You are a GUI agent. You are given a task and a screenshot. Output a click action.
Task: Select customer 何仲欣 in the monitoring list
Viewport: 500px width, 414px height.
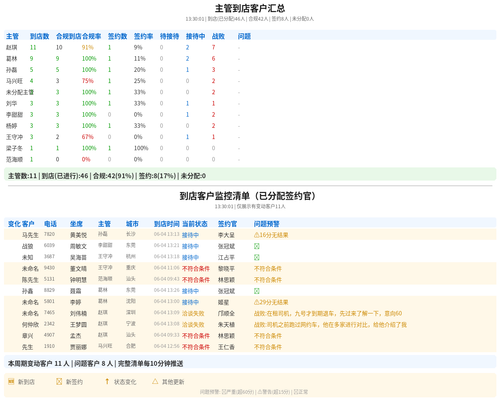(x=30, y=325)
